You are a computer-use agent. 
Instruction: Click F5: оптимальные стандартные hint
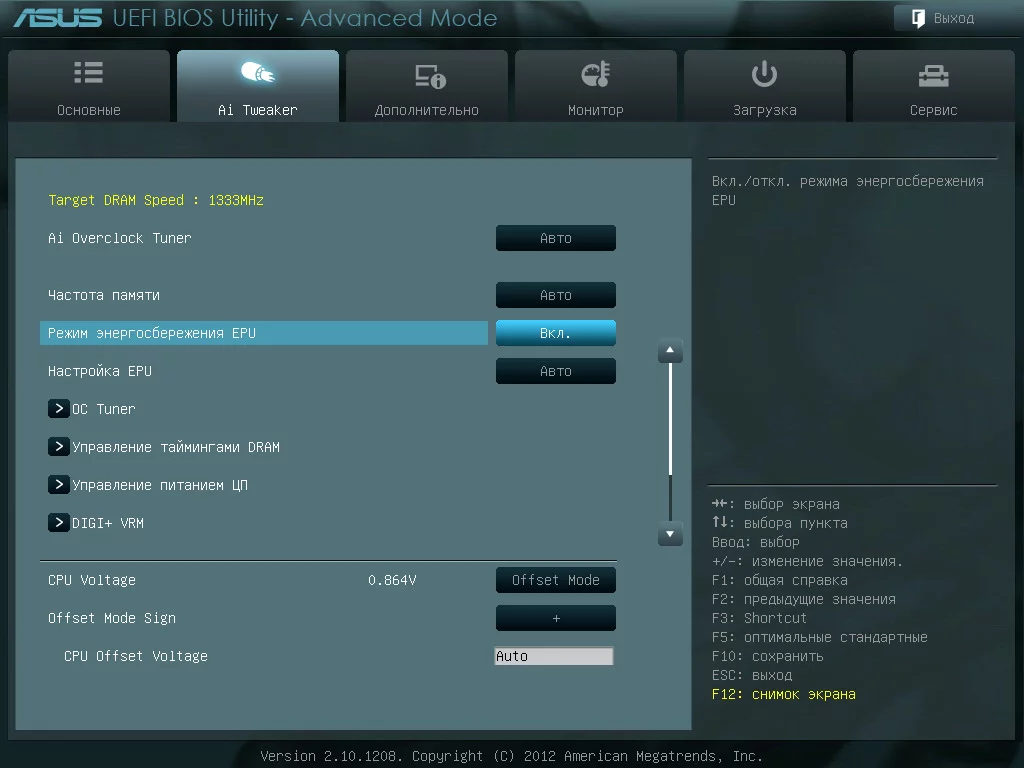coord(820,637)
